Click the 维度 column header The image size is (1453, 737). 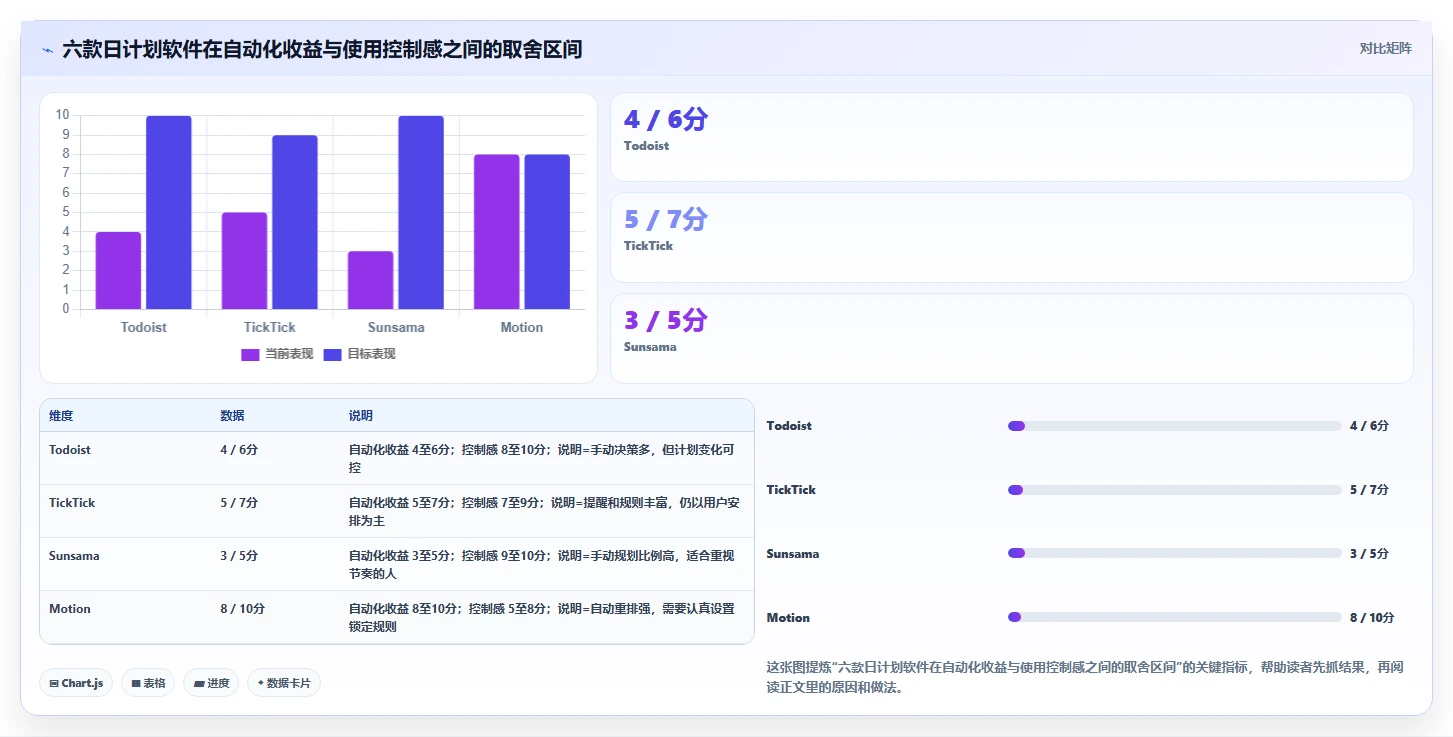tap(61, 416)
